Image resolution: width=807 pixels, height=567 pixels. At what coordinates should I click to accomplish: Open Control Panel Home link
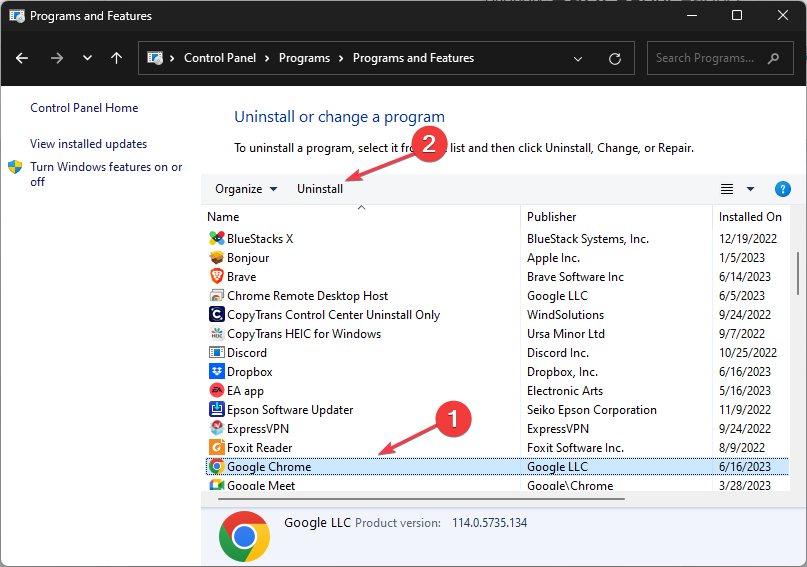pyautogui.click(x=84, y=108)
